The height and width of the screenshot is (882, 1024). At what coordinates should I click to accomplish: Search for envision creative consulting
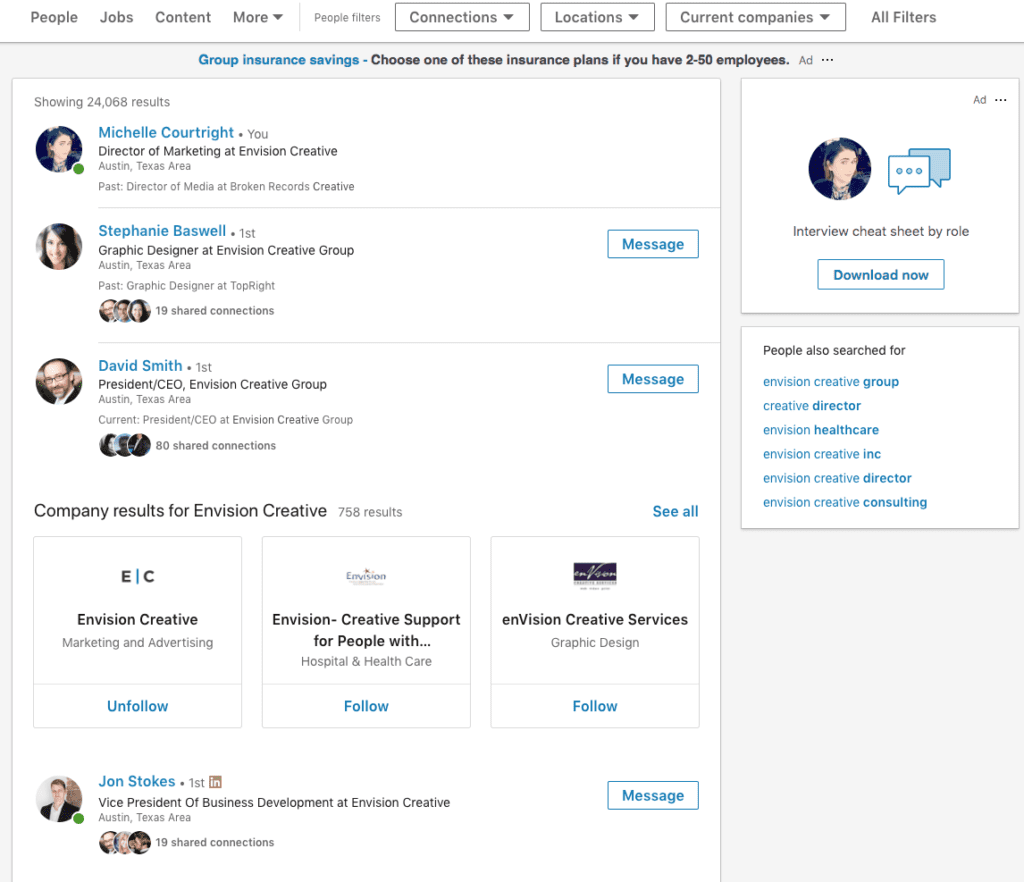pos(845,502)
